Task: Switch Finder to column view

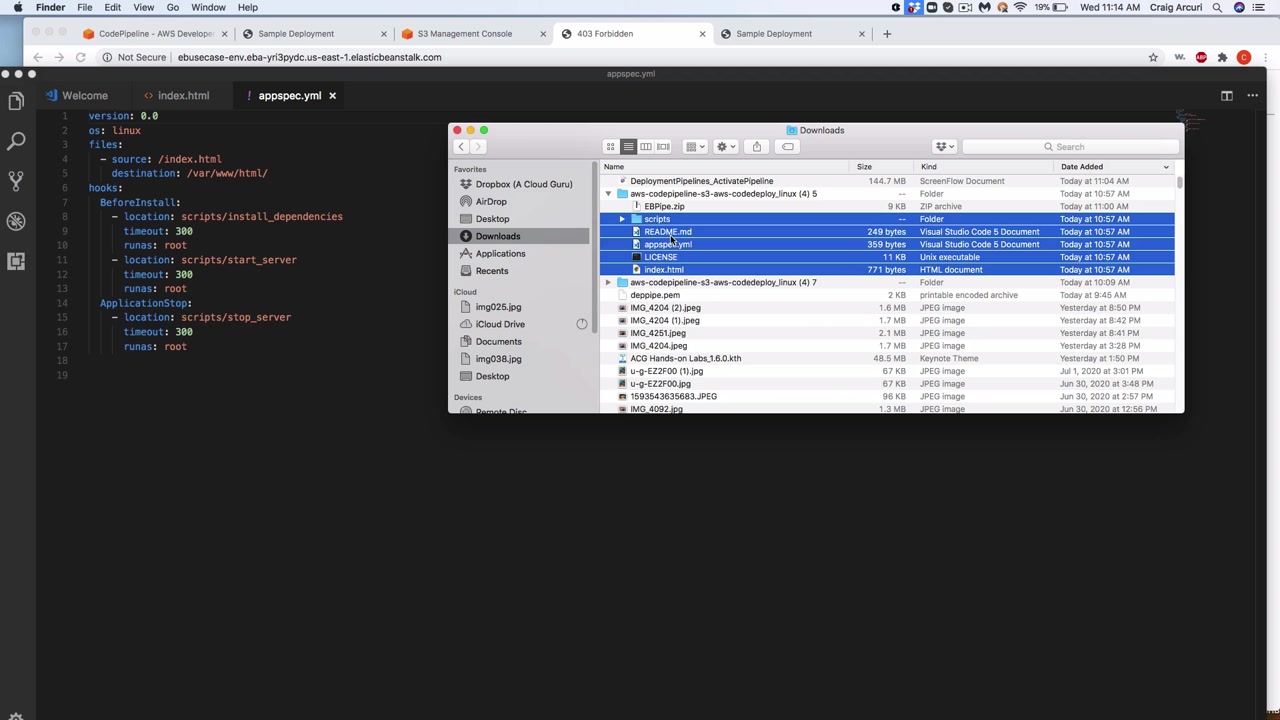Action: coord(646,147)
